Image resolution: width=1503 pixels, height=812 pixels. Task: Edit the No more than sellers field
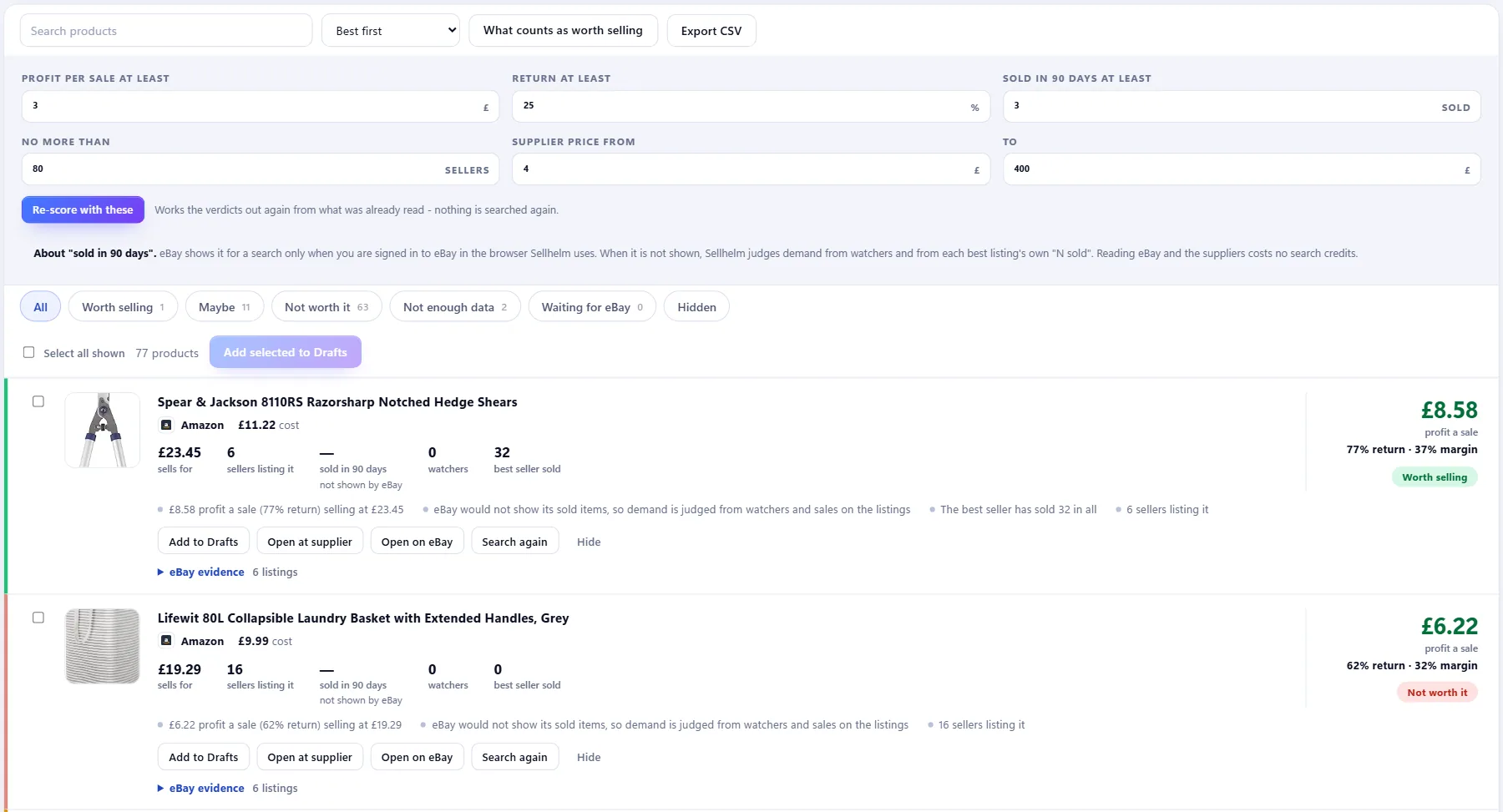point(260,169)
